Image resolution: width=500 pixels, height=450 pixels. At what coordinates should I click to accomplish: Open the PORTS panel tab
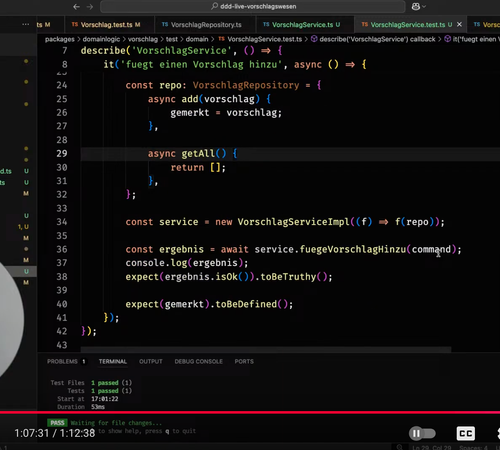[244, 362]
